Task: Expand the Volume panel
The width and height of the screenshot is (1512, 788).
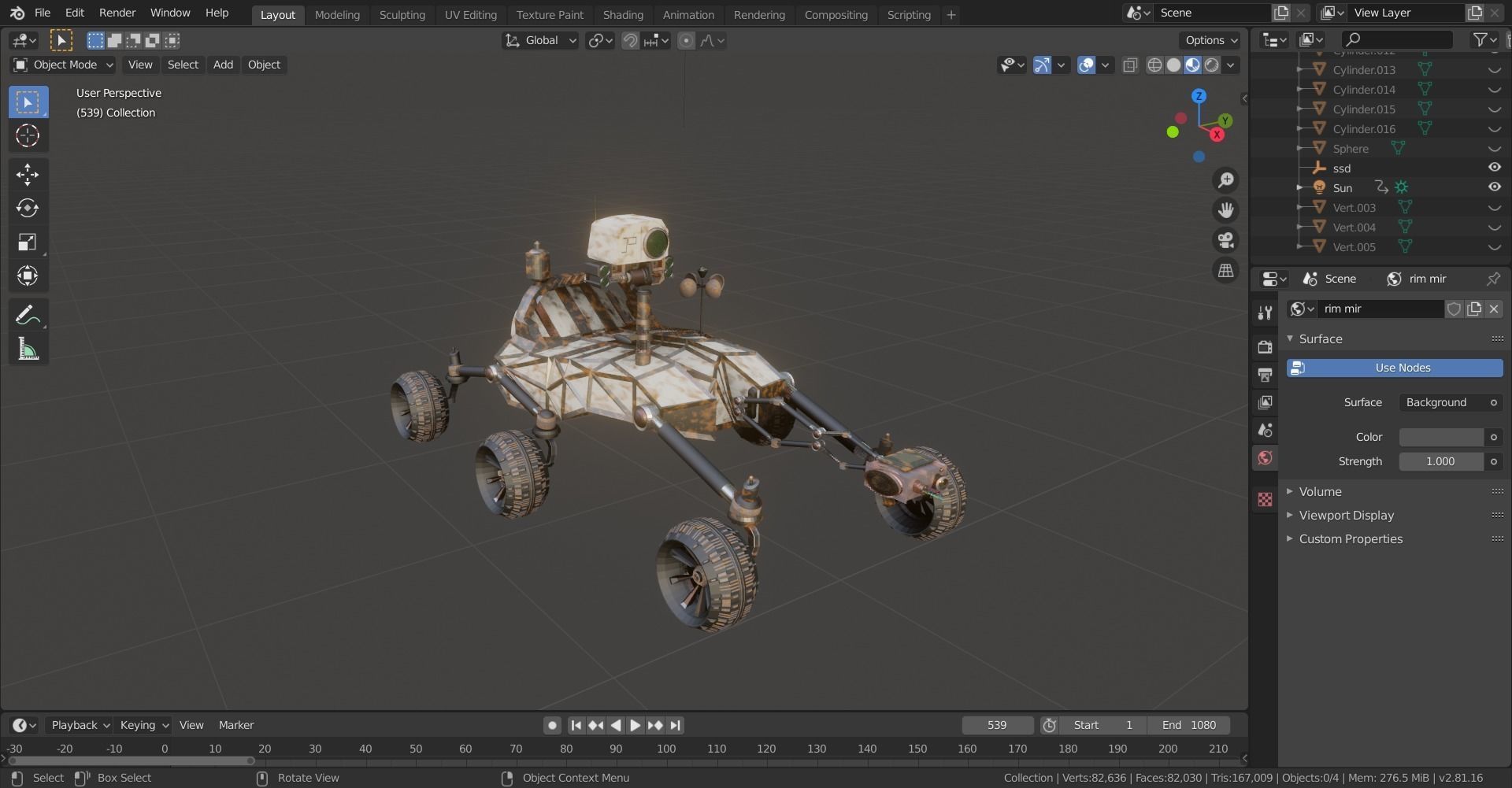Action: pos(1320,491)
